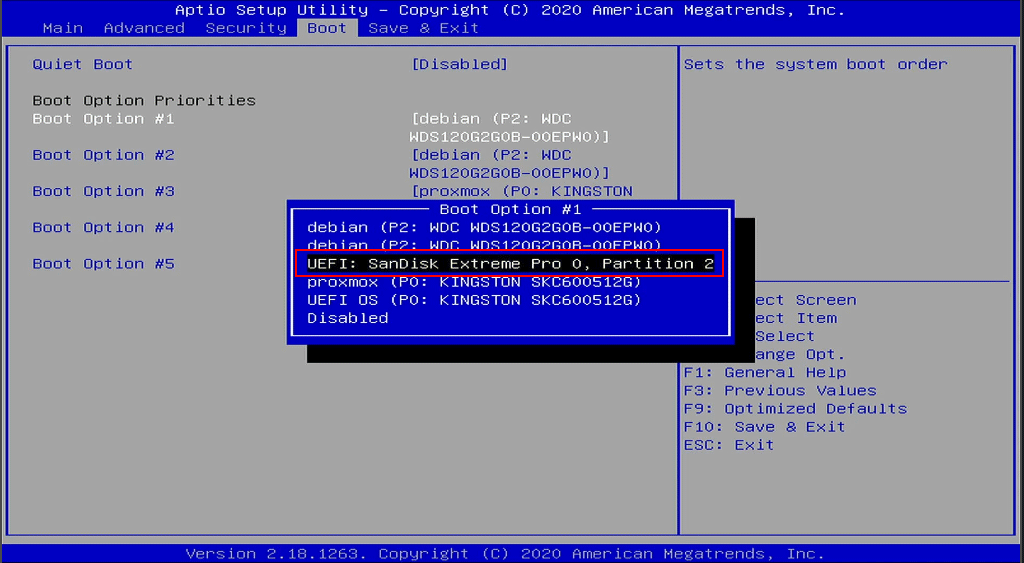Select Boot Option #4 row label
1024x563 pixels.
click(x=103, y=228)
